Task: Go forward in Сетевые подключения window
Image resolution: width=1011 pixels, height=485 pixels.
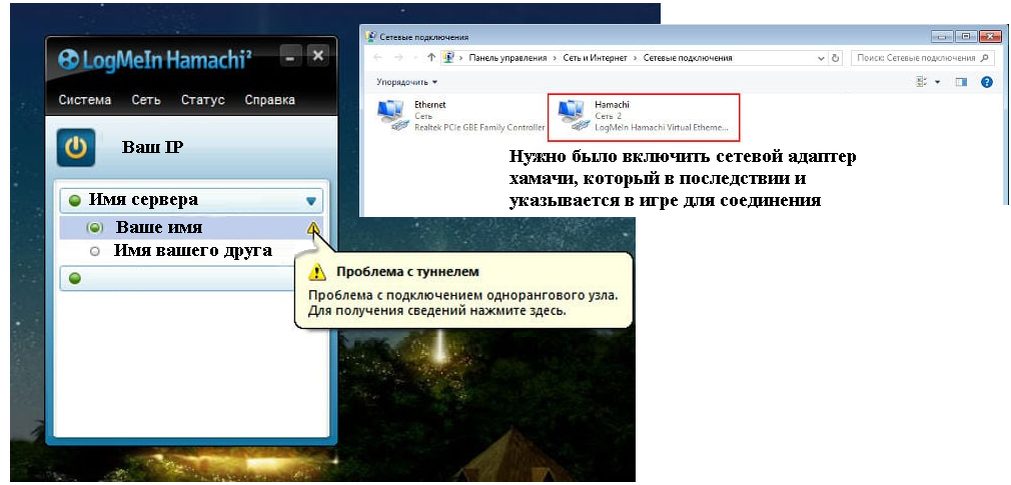Action: (x=399, y=58)
